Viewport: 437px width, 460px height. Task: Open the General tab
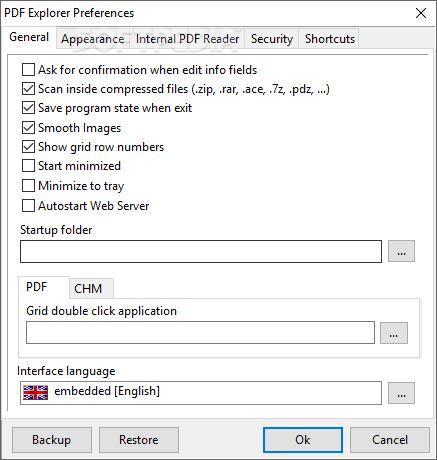(29, 37)
